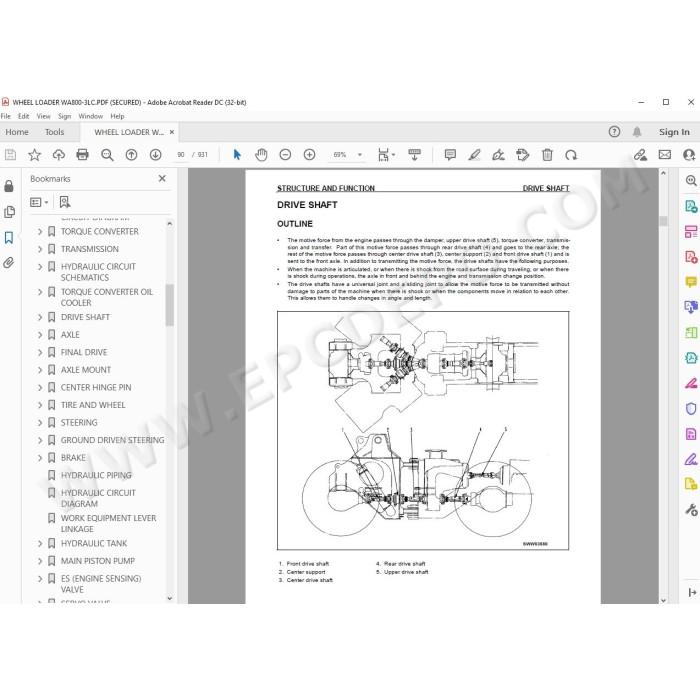Toggle the page thumbnails panel icon
Screen dimensions: 700x700
[9, 212]
